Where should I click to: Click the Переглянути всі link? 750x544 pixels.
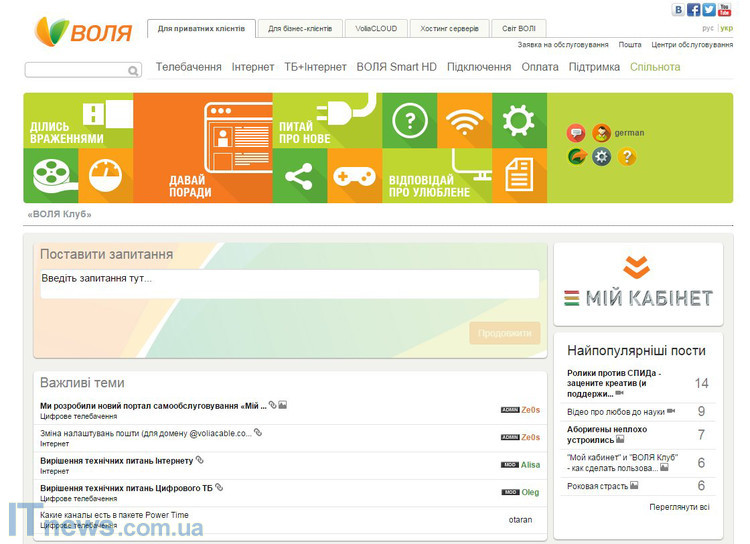click(x=679, y=507)
